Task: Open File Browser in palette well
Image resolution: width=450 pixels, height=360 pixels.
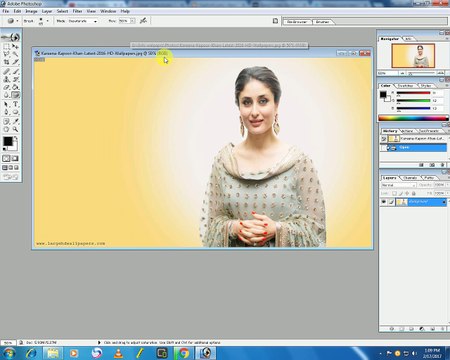Action: pyautogui.click(x=297, y=22)
